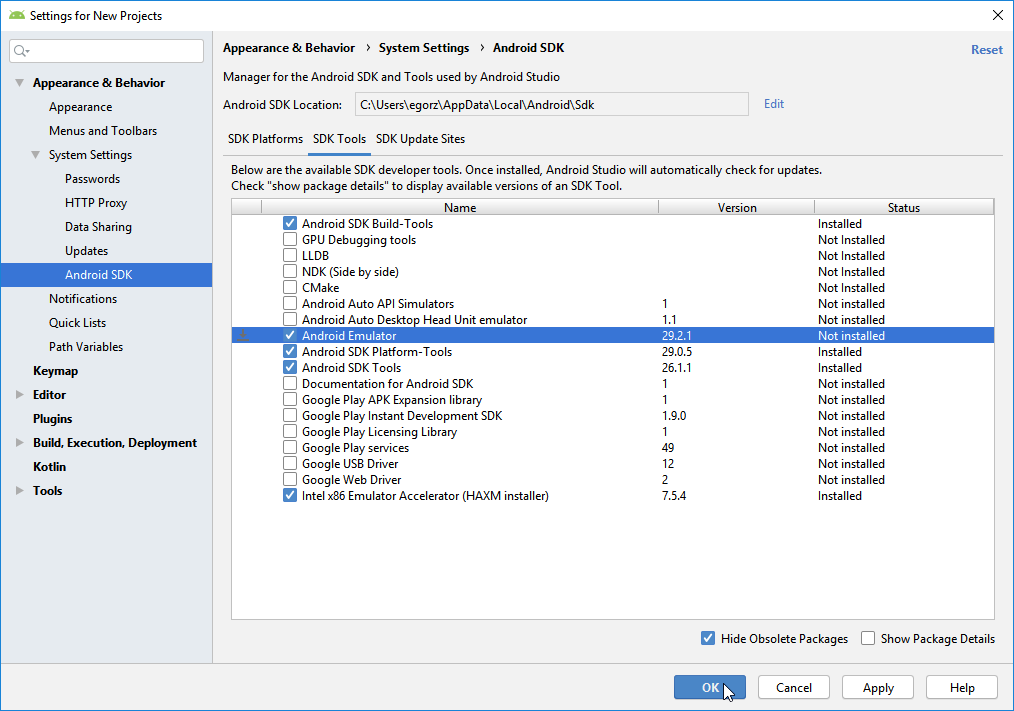Screen dimensions: 1014x711
Task: Collapse the System Settings tree node
Action: [x=35, y=155]
